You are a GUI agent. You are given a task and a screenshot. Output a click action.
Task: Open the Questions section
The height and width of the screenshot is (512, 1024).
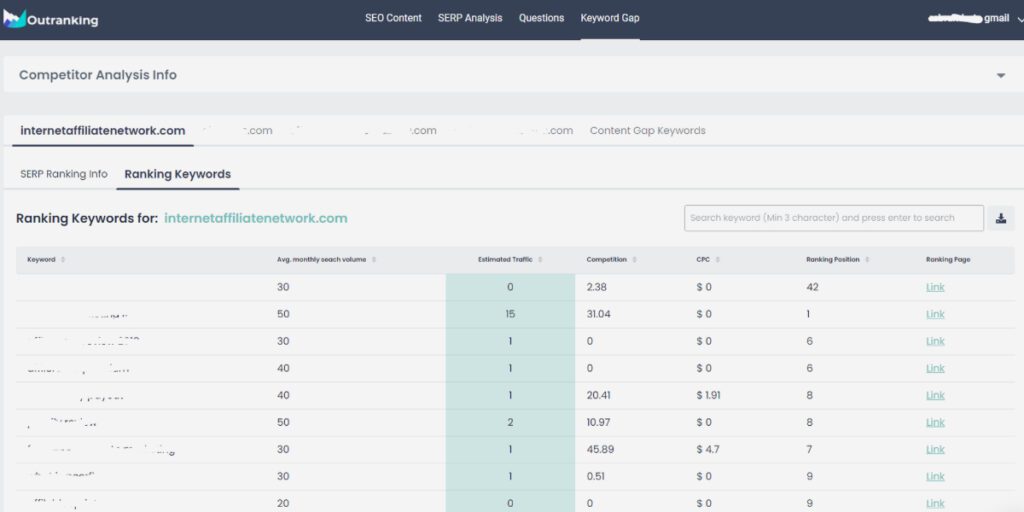point(541,18)
